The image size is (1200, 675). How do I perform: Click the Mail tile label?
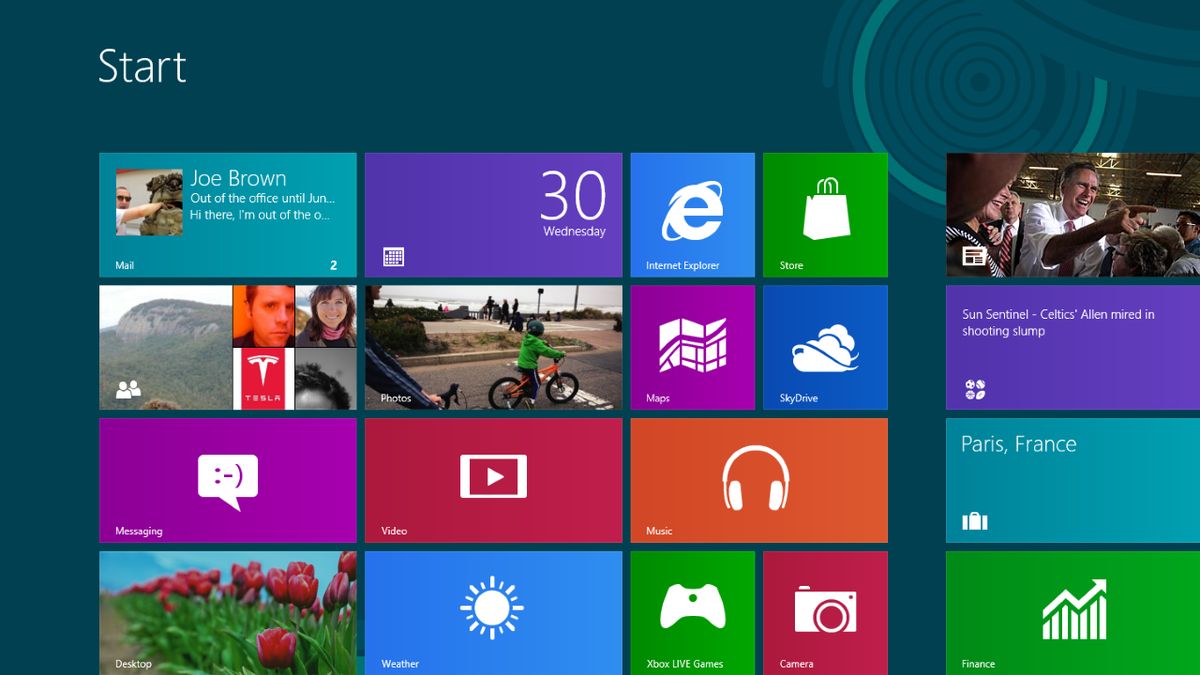point(125,266)
